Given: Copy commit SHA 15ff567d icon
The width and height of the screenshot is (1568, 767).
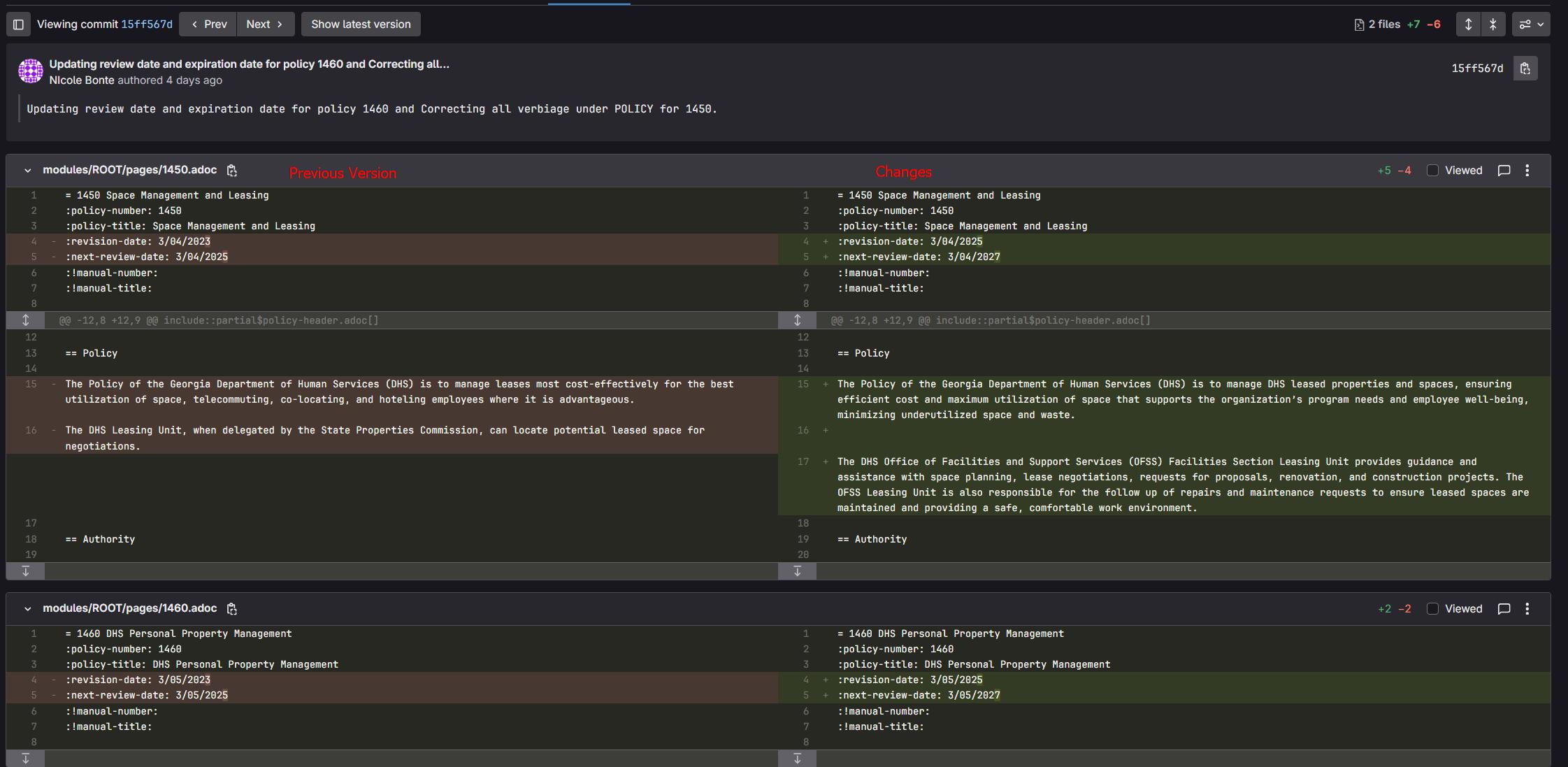Looking at the screenshot, I should pos(1525,69).
